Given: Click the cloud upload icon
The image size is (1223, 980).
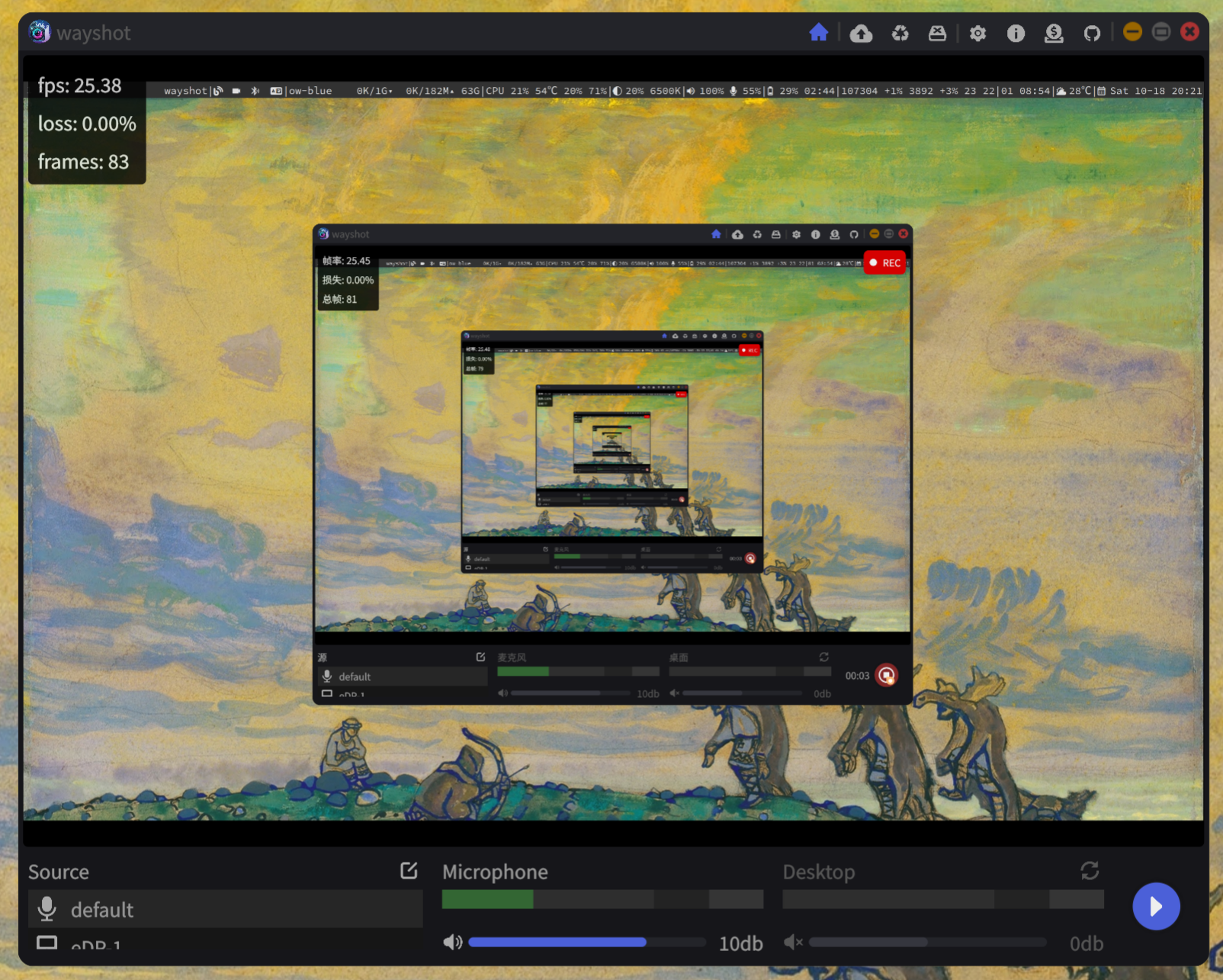Looking at the screenshot, I should click(x=861, y=33).
